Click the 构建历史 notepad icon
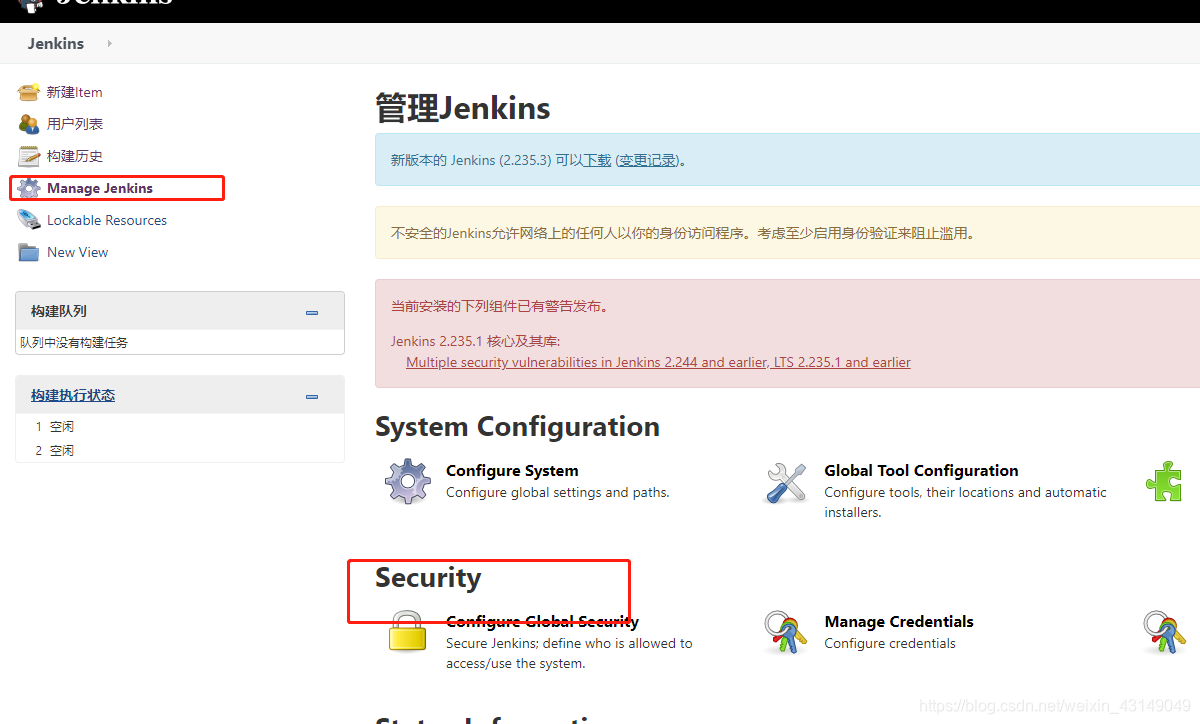Image resolution: width=1200 pixels, height=724 pixels. pyautogui.click(x=28, y=156)
